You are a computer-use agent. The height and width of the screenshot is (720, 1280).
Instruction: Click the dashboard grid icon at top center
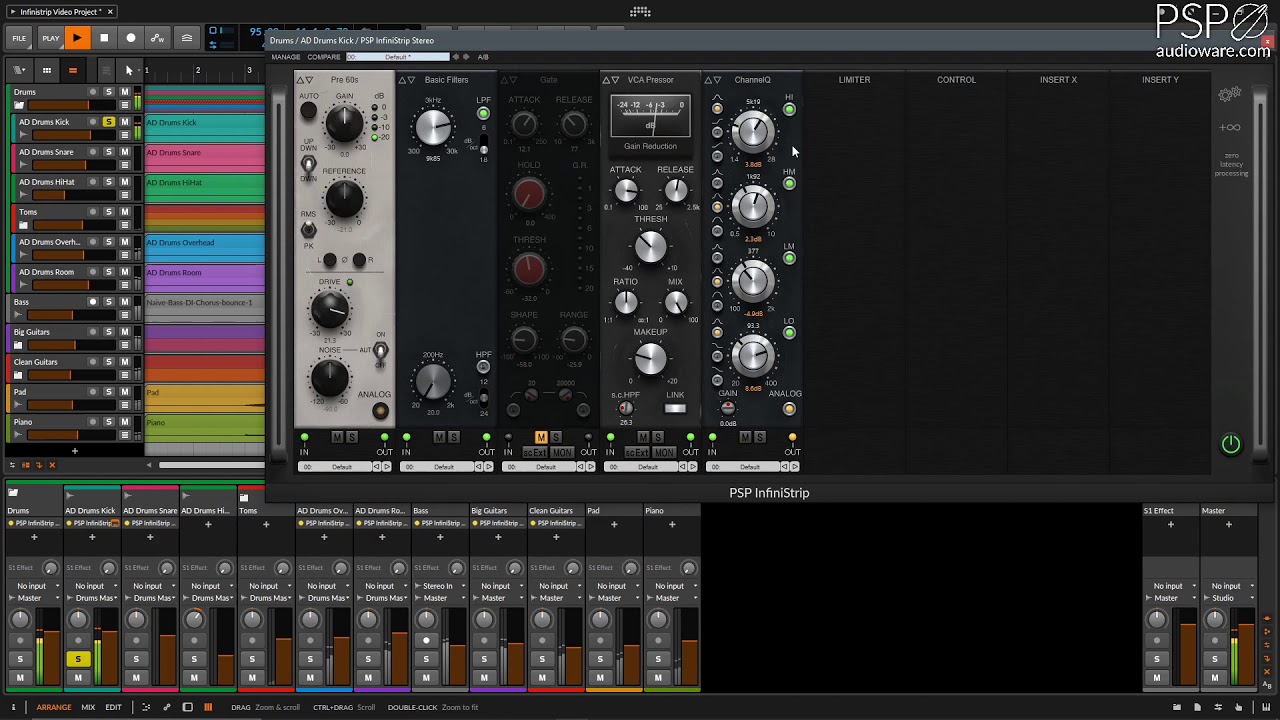640,12
